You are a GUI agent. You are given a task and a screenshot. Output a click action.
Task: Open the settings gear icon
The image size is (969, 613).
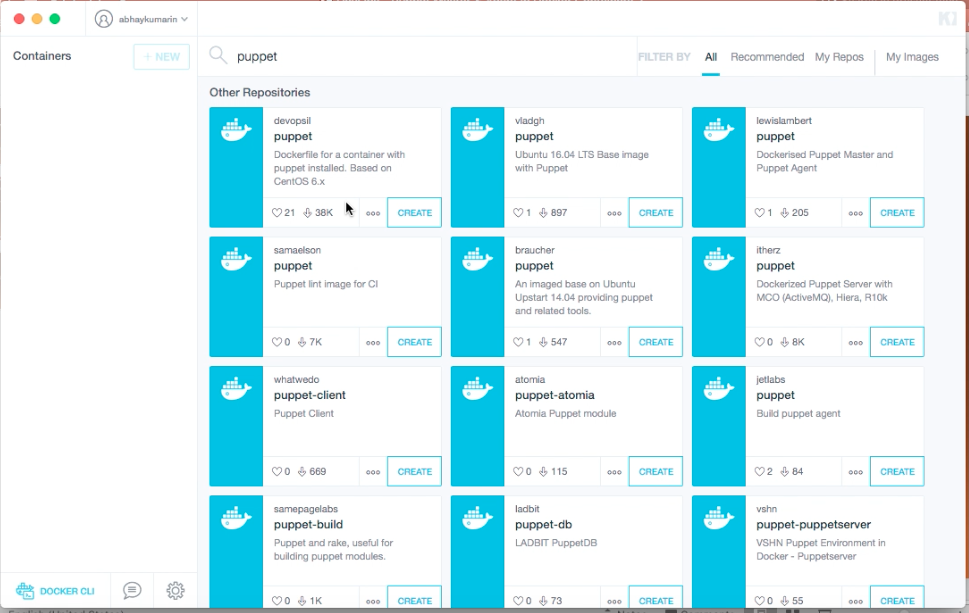[176, 591]
